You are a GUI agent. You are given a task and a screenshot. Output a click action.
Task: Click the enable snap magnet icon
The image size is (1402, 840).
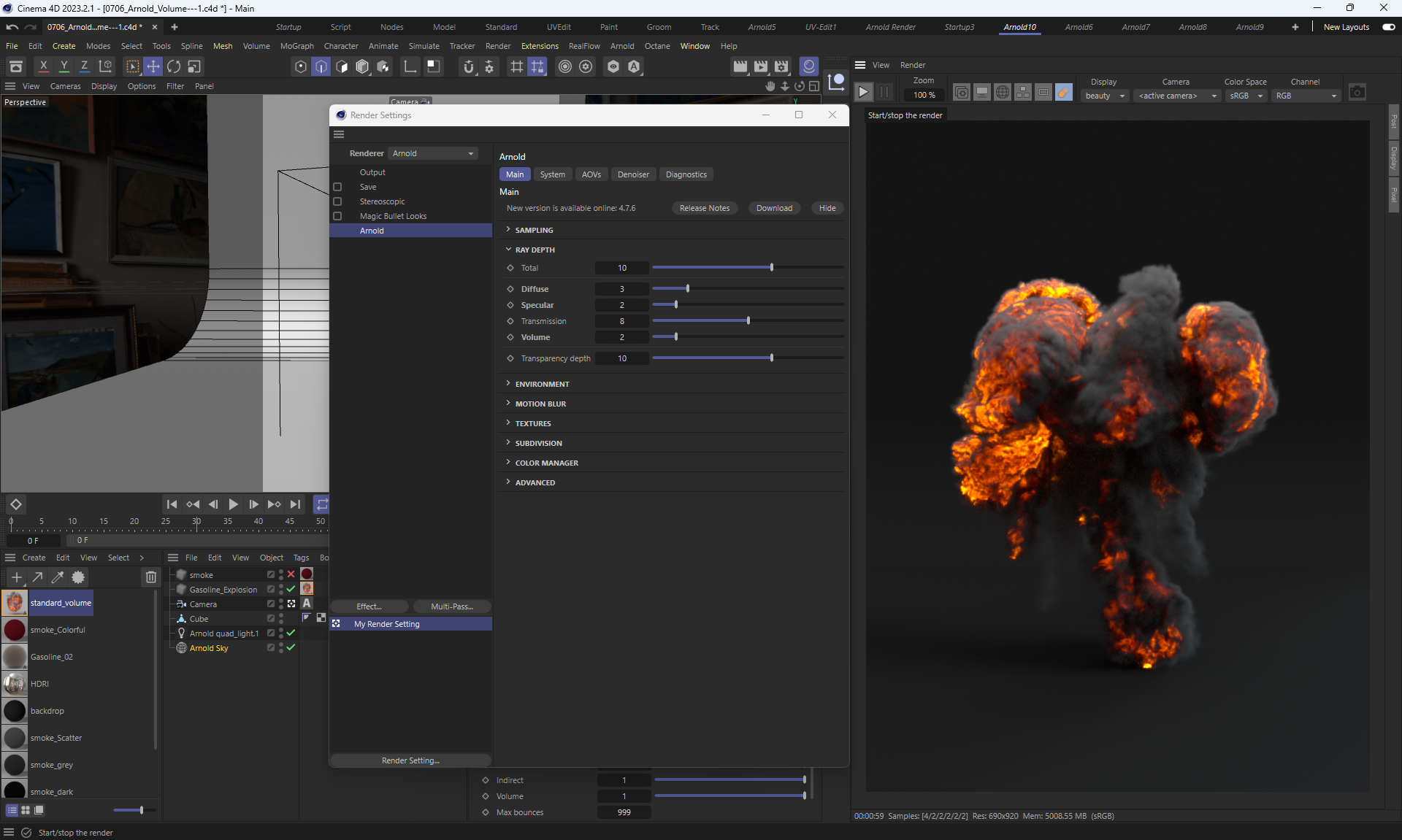point(469,66)
